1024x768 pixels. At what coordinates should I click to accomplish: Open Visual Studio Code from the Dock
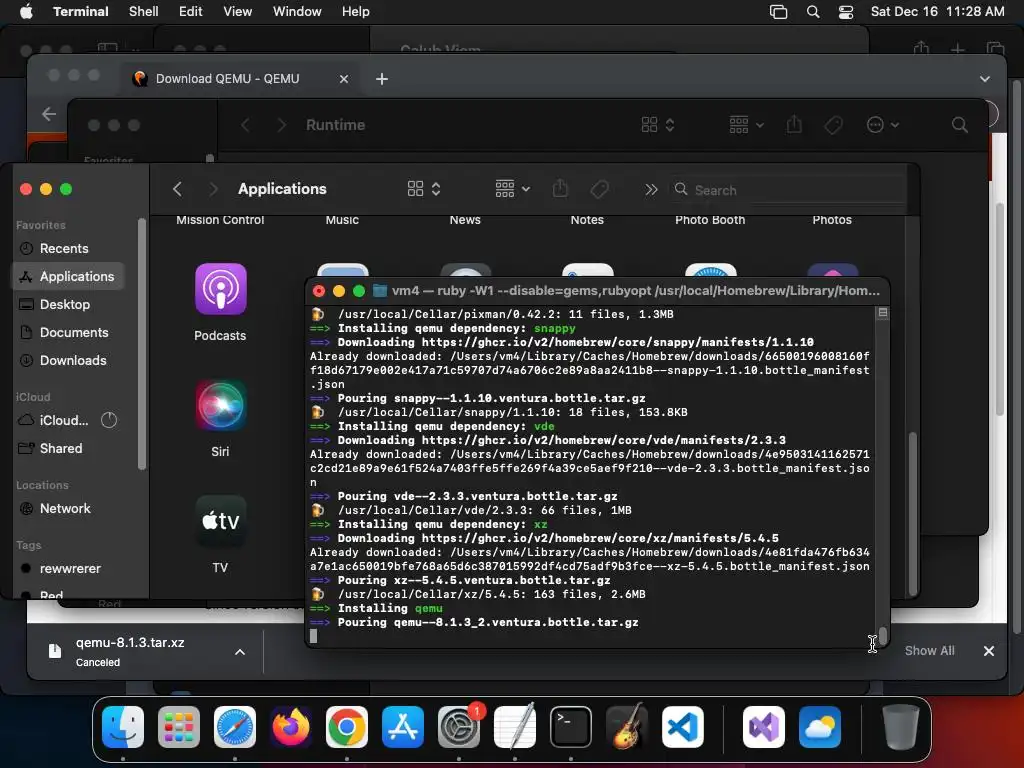pyautogui.click(x=682, y=727)
